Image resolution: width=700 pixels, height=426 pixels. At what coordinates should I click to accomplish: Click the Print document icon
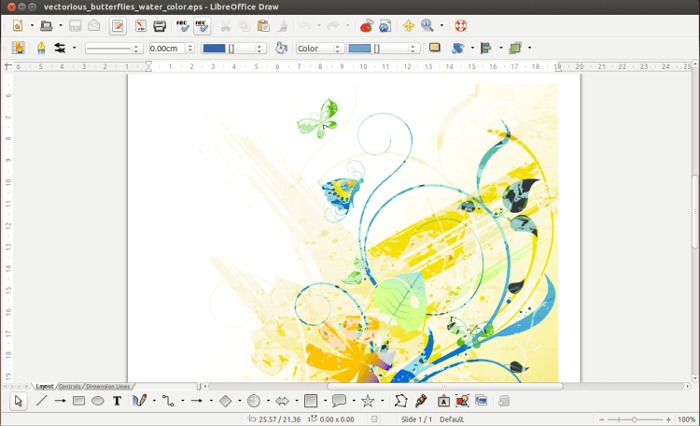pyautogui.click(x=160, y=25)
